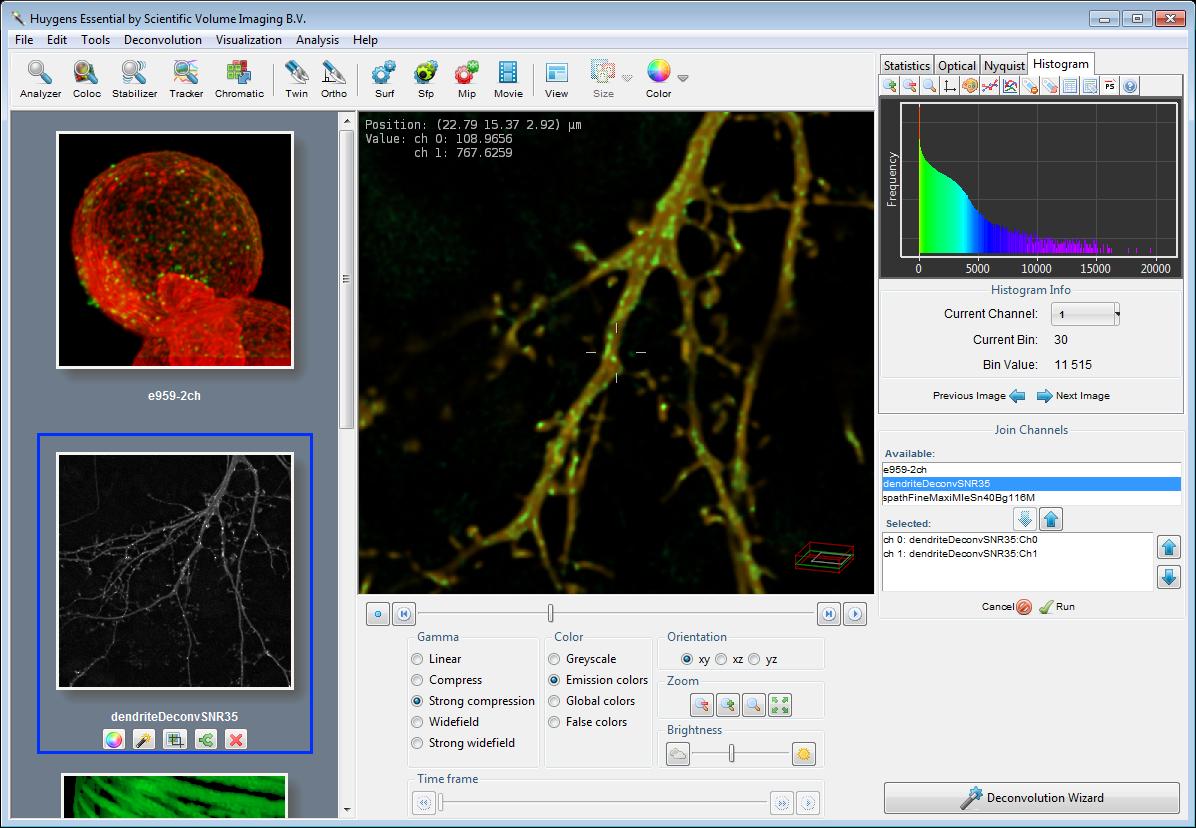Launch the Mip renderer

[x=466, y=78]
